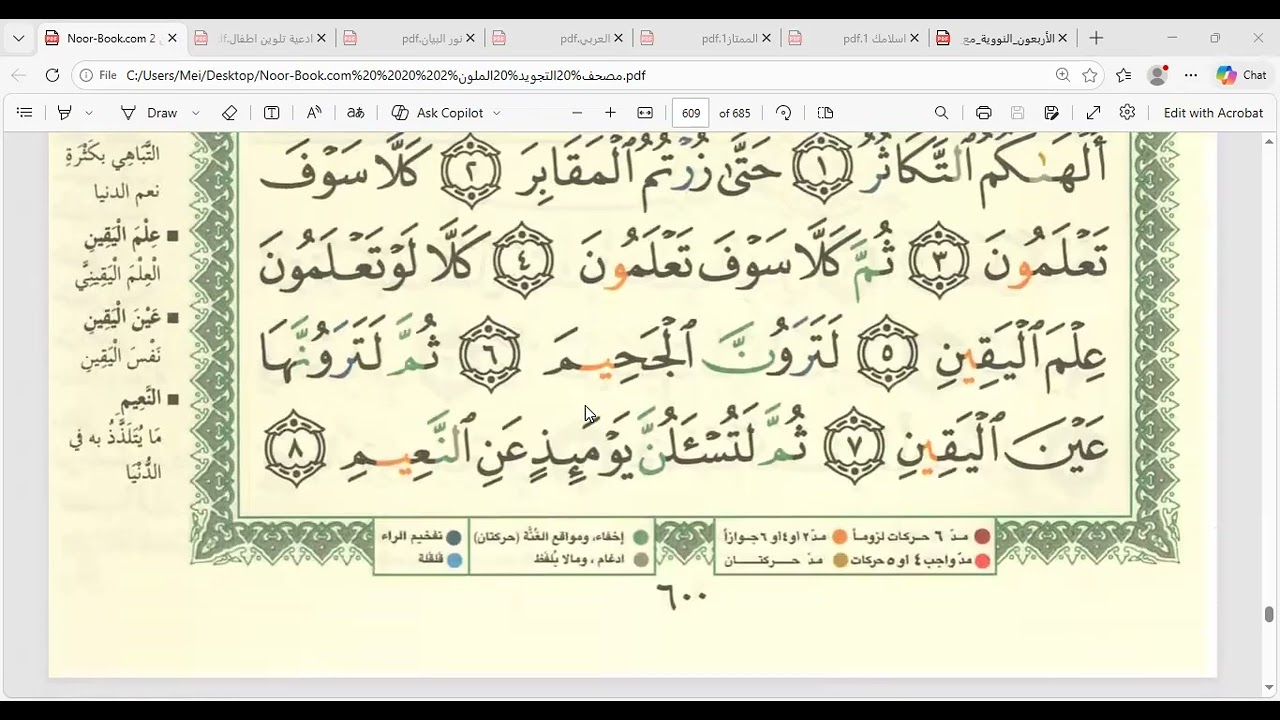Open the PDF table of contents sidebar
This screenshot has height=720, width=1280.
[x=25, y=113]
